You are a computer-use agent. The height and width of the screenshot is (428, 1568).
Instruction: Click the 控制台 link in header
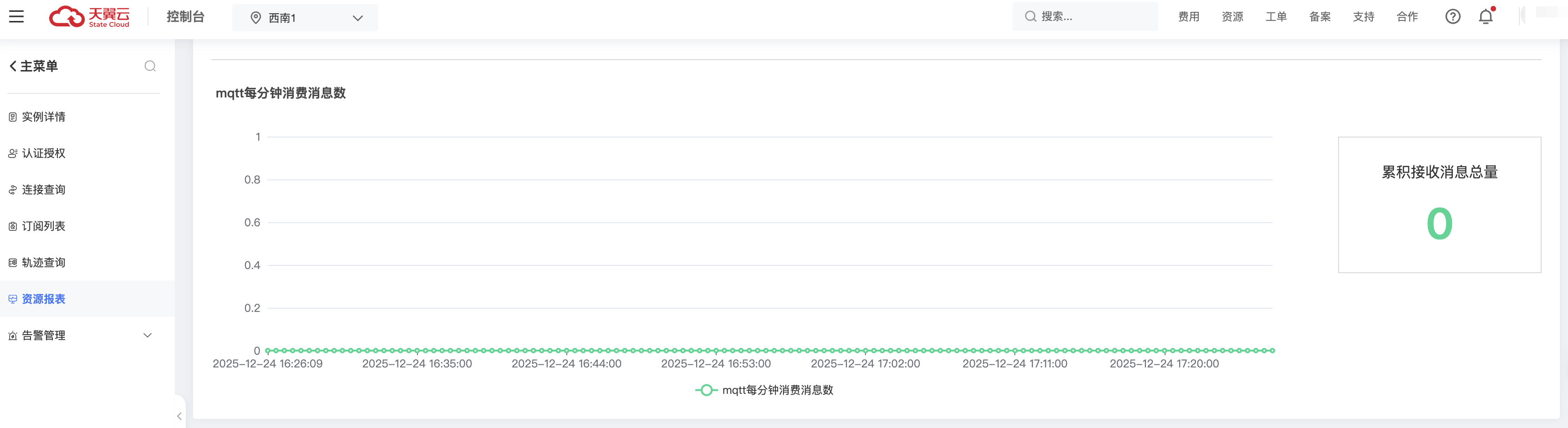pyautogui.click(x=185, y=16)
